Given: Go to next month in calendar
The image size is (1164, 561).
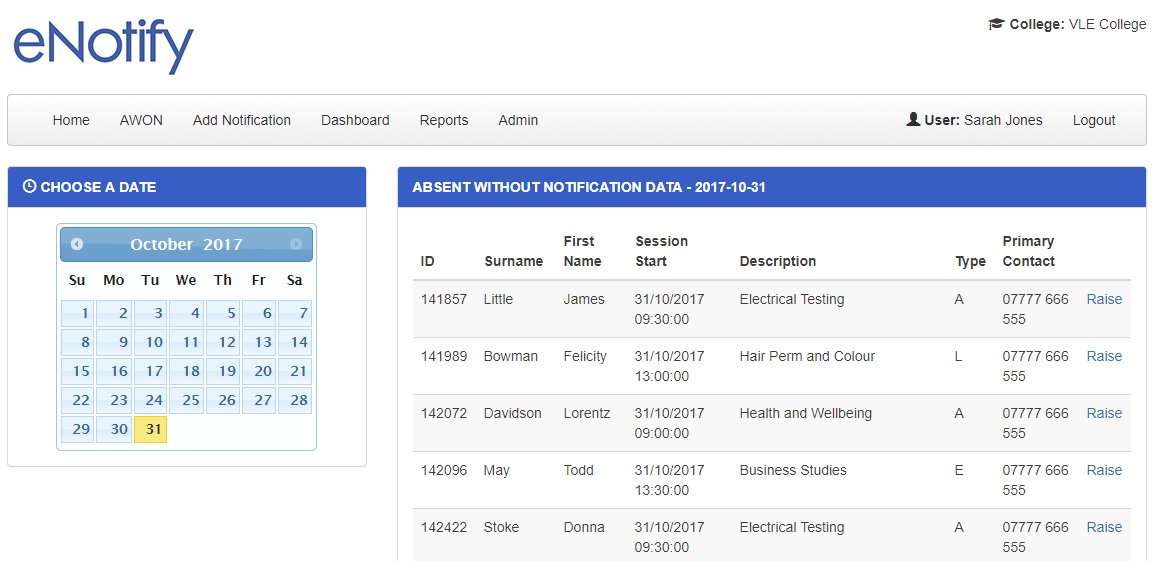Looking at the screenshot, I should coord(295,244).
